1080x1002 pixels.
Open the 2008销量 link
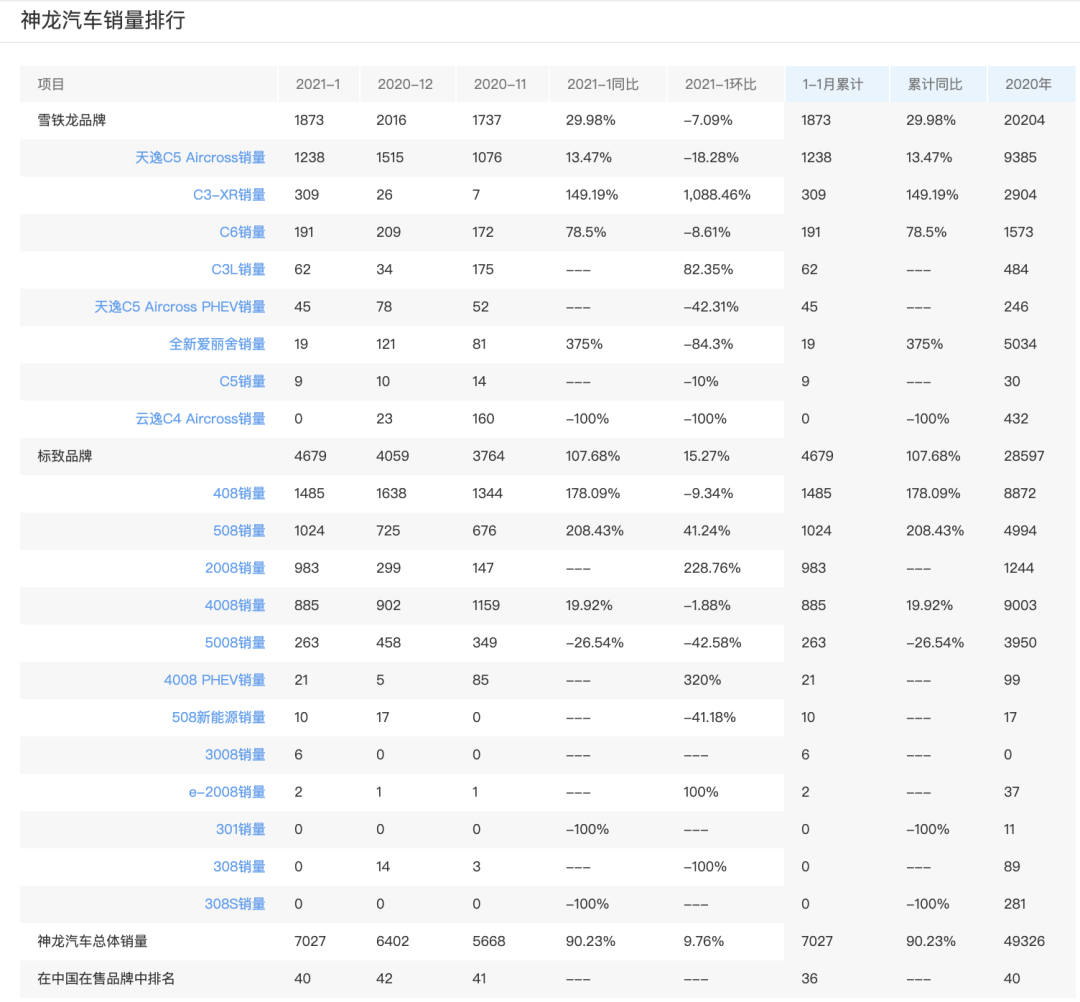pos(235,567)
